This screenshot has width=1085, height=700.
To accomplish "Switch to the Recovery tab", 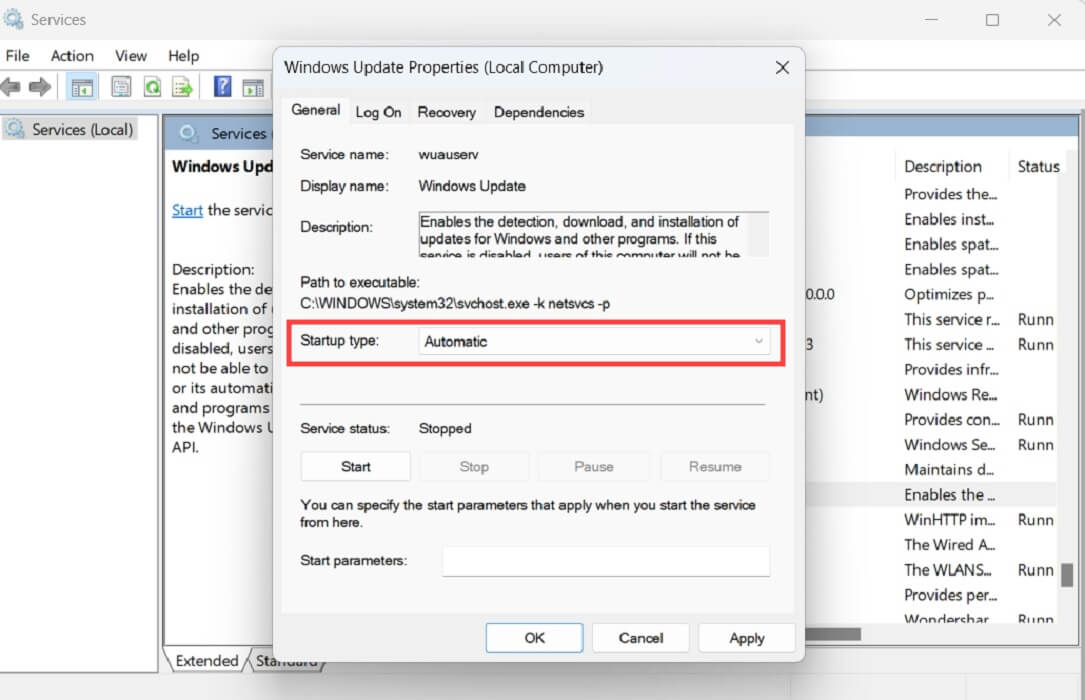I will coord(446,112).
